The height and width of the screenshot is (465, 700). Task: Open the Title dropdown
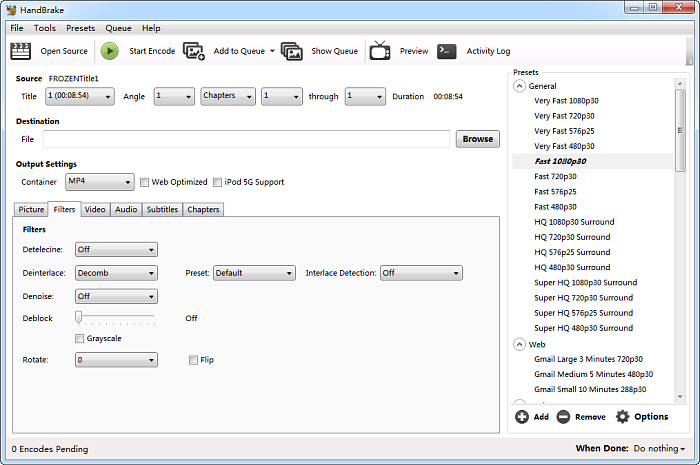(79, 96)
